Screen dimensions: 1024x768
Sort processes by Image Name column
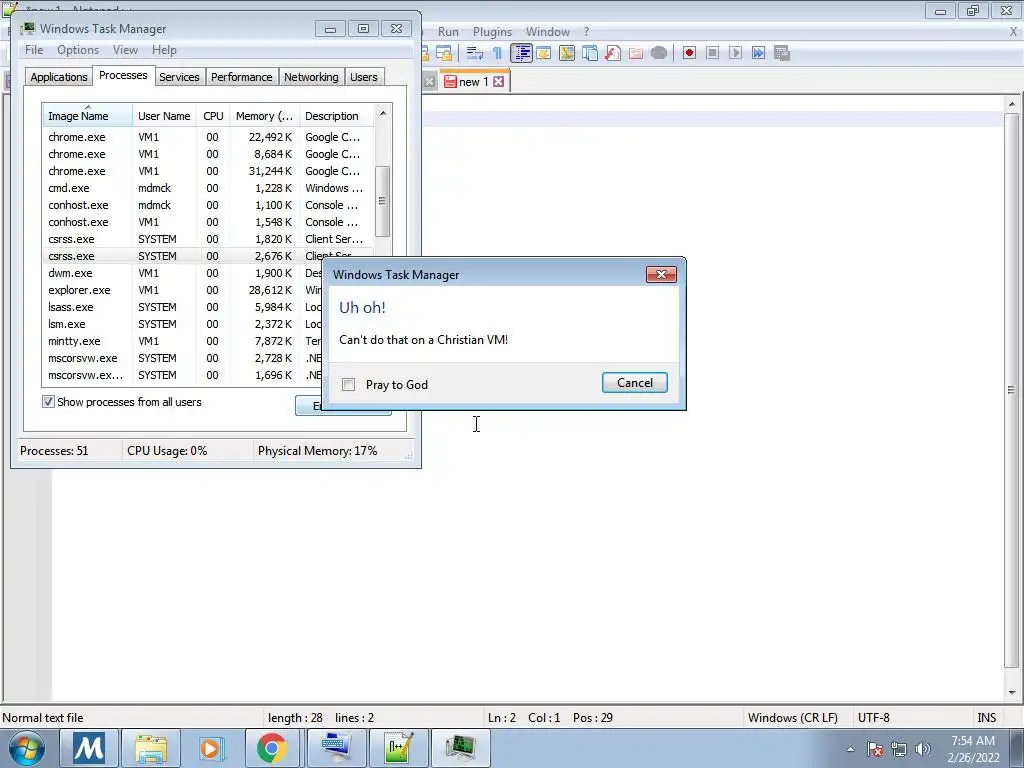pos(88,116)
